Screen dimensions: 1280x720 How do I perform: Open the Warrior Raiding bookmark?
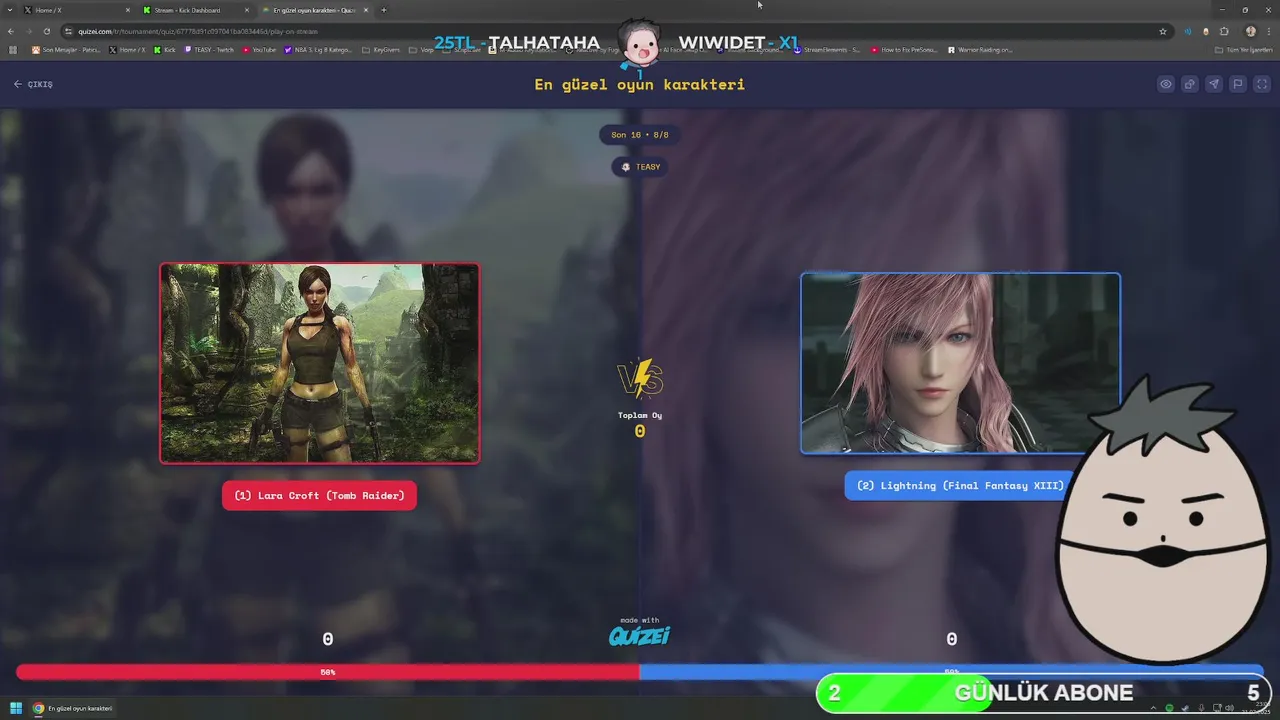980,49
